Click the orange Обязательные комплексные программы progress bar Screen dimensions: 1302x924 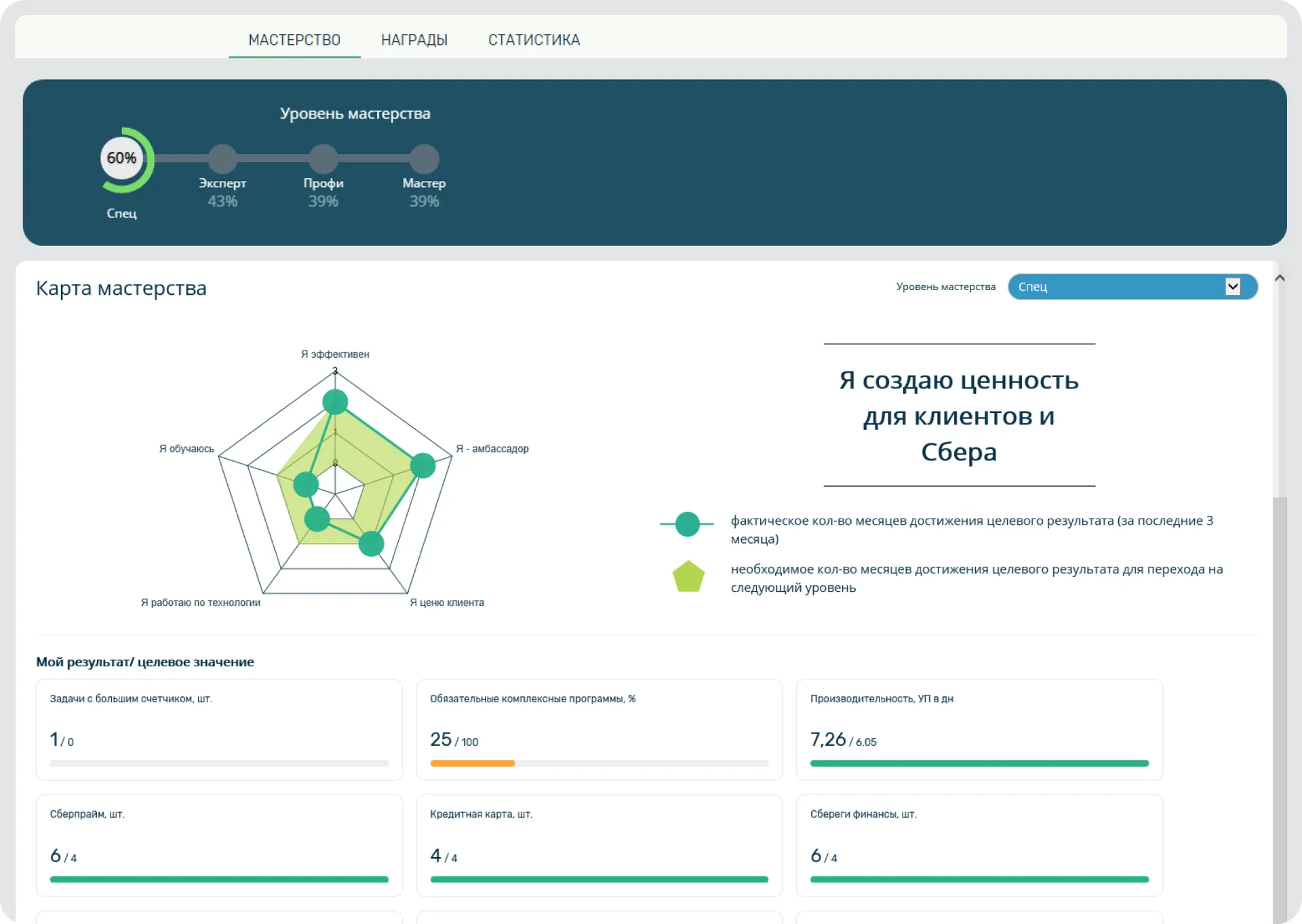[x=473, y=763]
